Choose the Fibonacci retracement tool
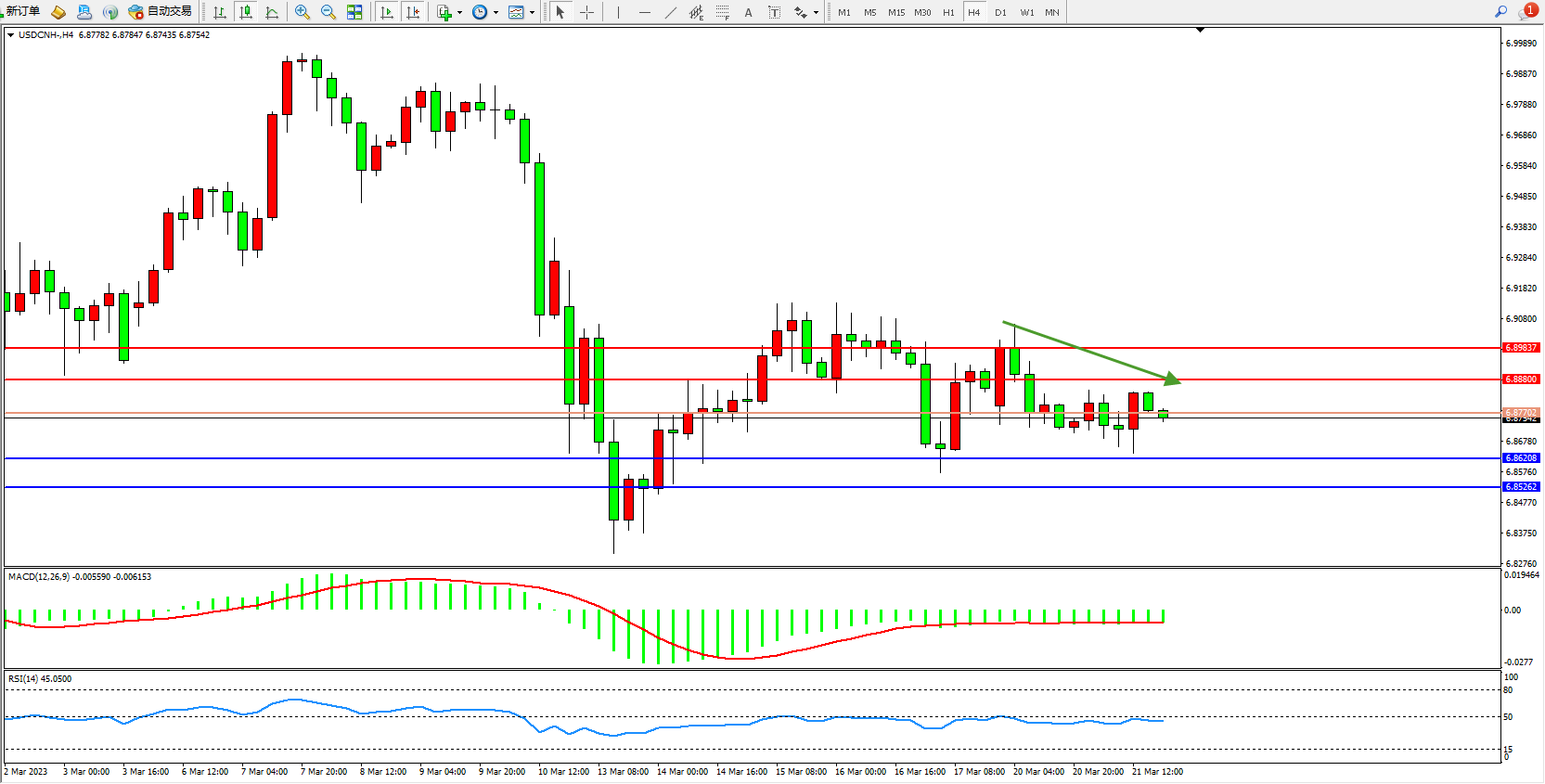Image resolution: width=1545 pixels, height=784 pixels. (x=722, y=12)
